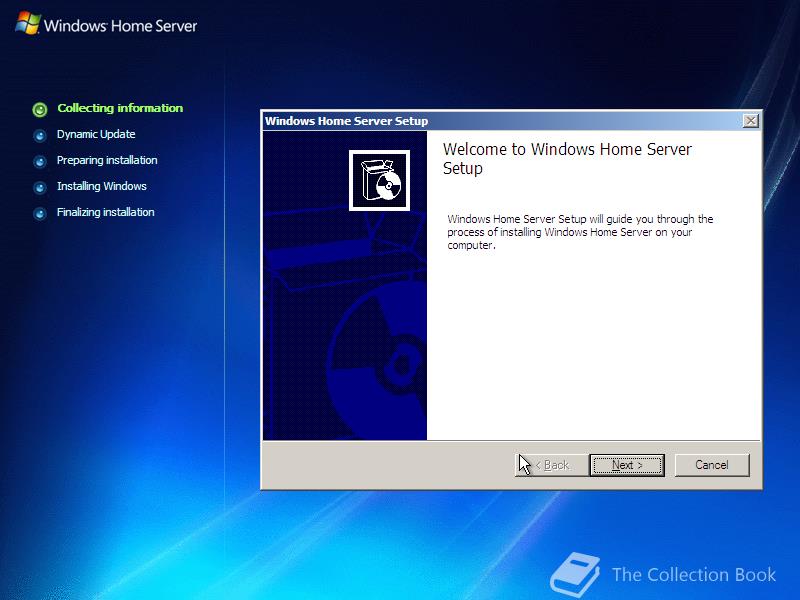
Task: Click the setup guide description paragraph
Action: (580, 232)
